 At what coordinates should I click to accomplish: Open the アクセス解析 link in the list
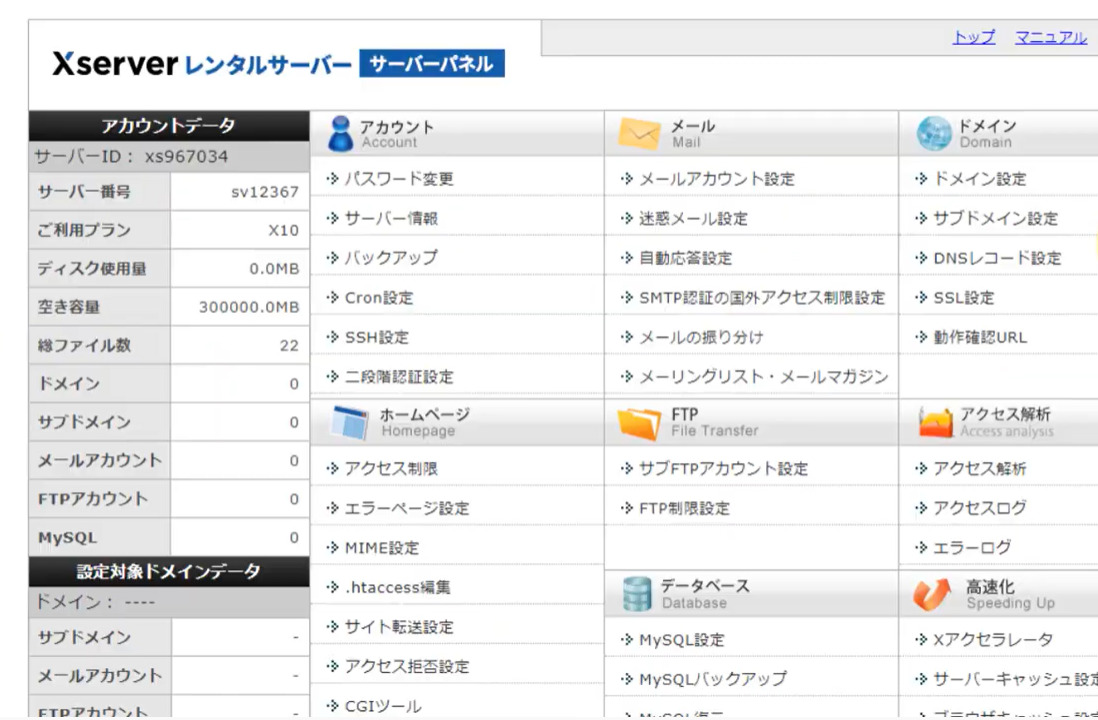pyautogui.click(x=980, y=469)
